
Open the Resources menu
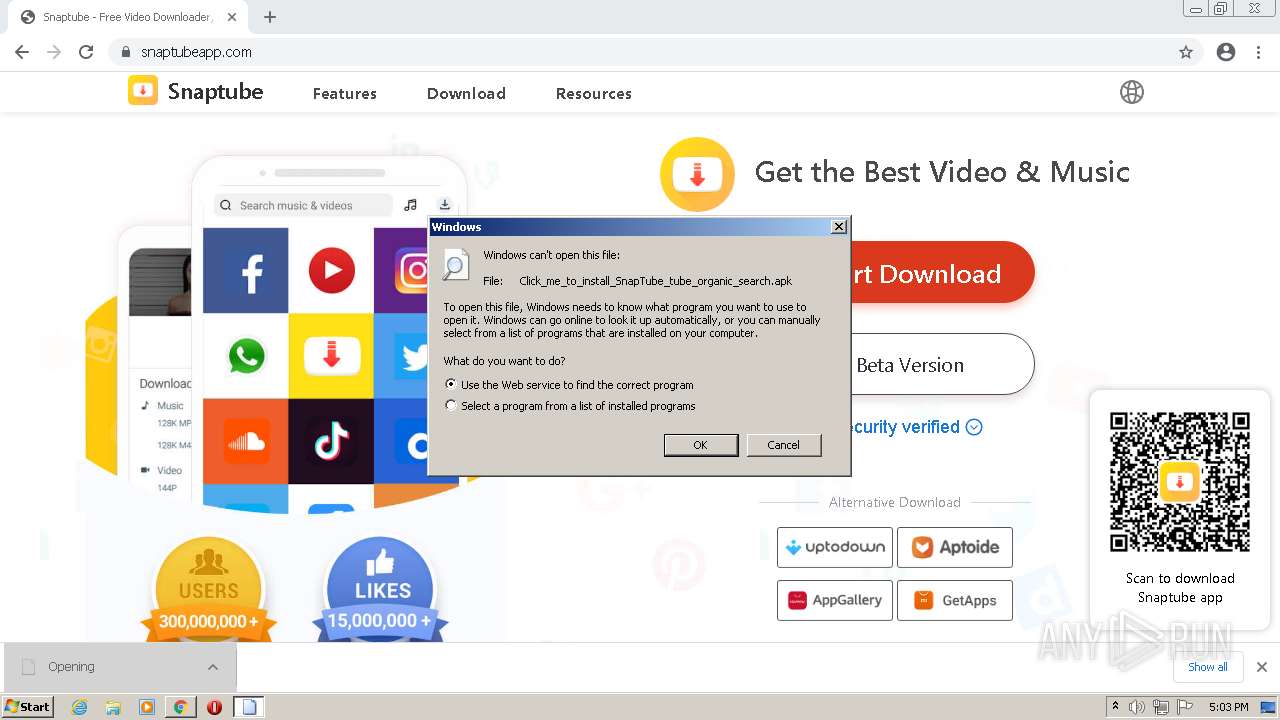tap(594, 93)
